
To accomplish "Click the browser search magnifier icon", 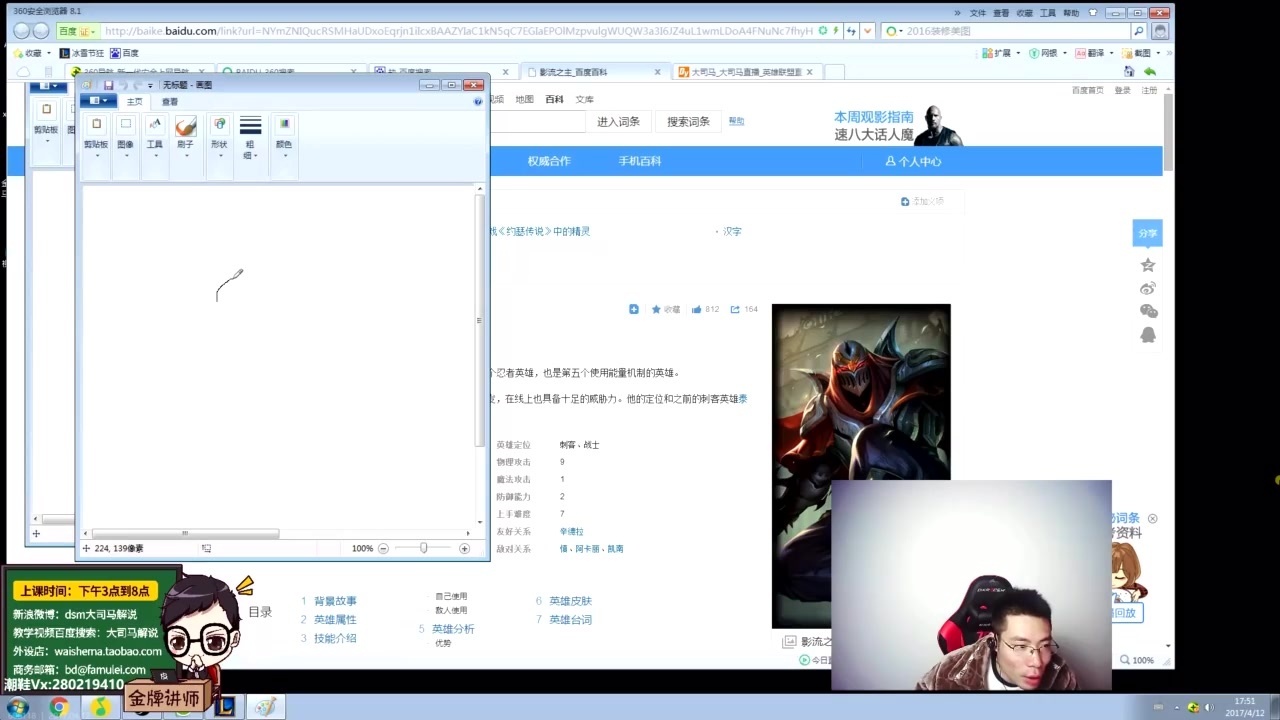I will 1138,31.
